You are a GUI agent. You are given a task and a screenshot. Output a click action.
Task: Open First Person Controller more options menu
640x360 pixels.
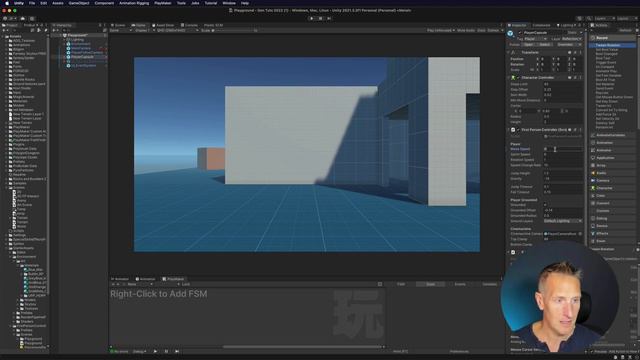click(580, 130)
